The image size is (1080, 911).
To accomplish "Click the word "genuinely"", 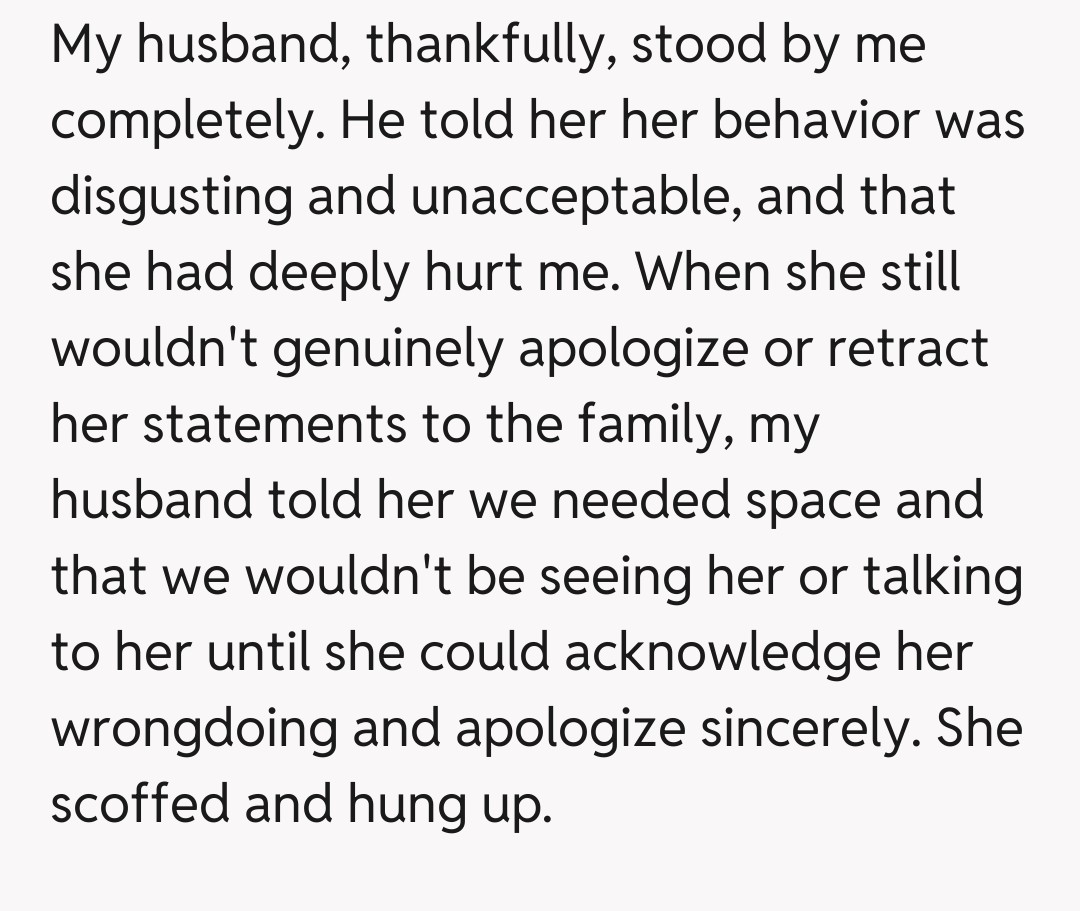I will tap(396, 349).
